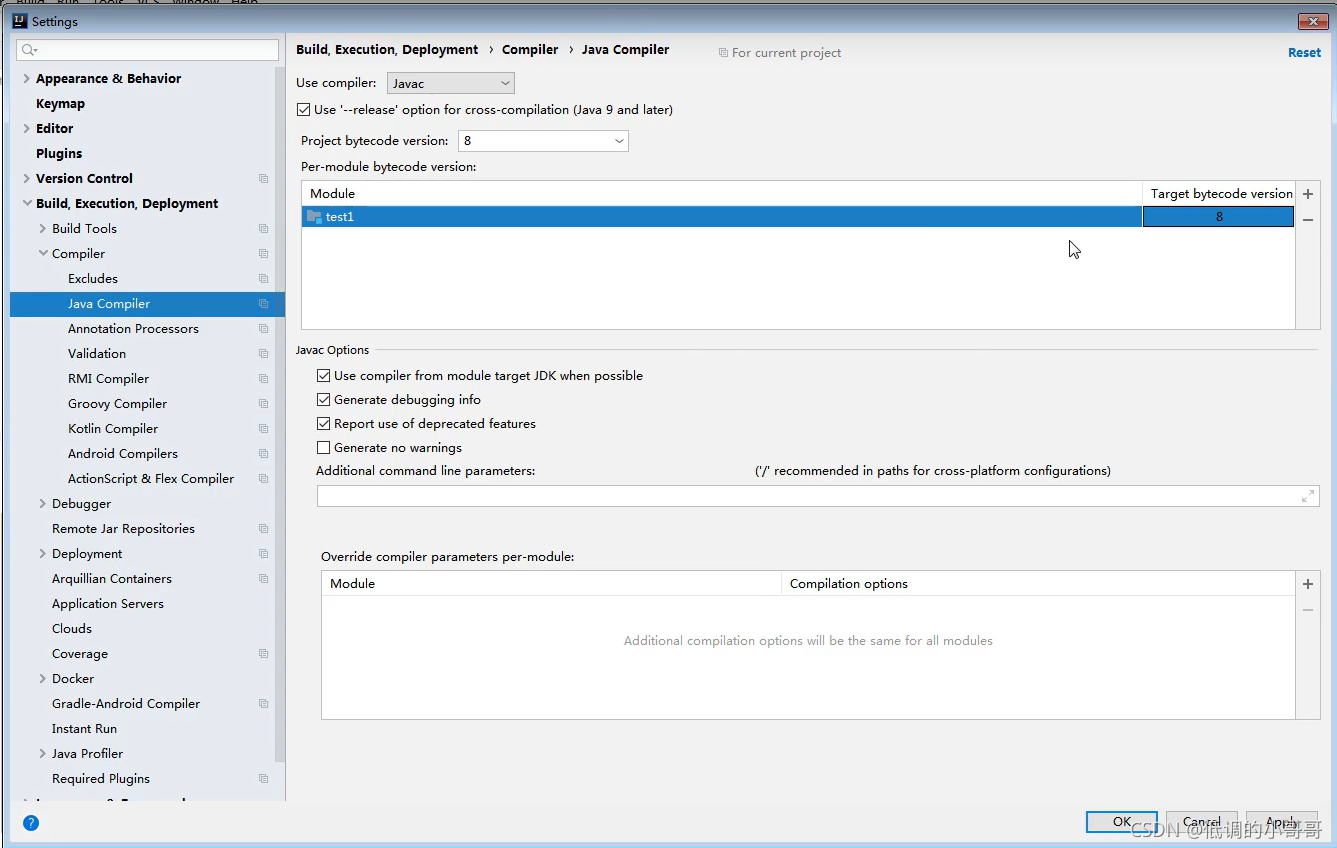
Task: Click project-level icon next to Deployment
Action: [264, 554]
